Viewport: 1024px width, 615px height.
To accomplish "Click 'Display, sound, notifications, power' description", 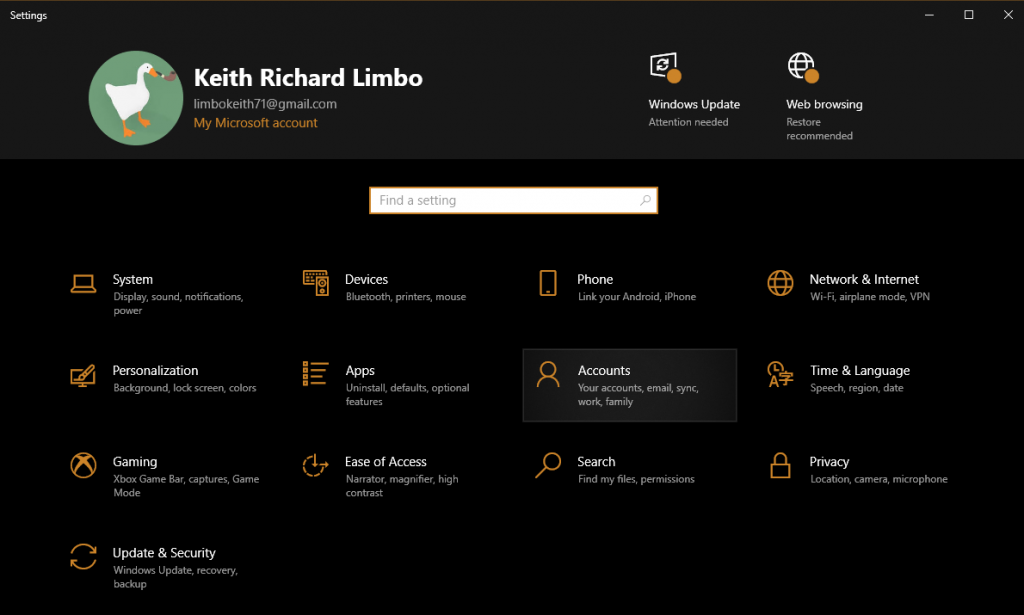I will click(x=178, y=304).
